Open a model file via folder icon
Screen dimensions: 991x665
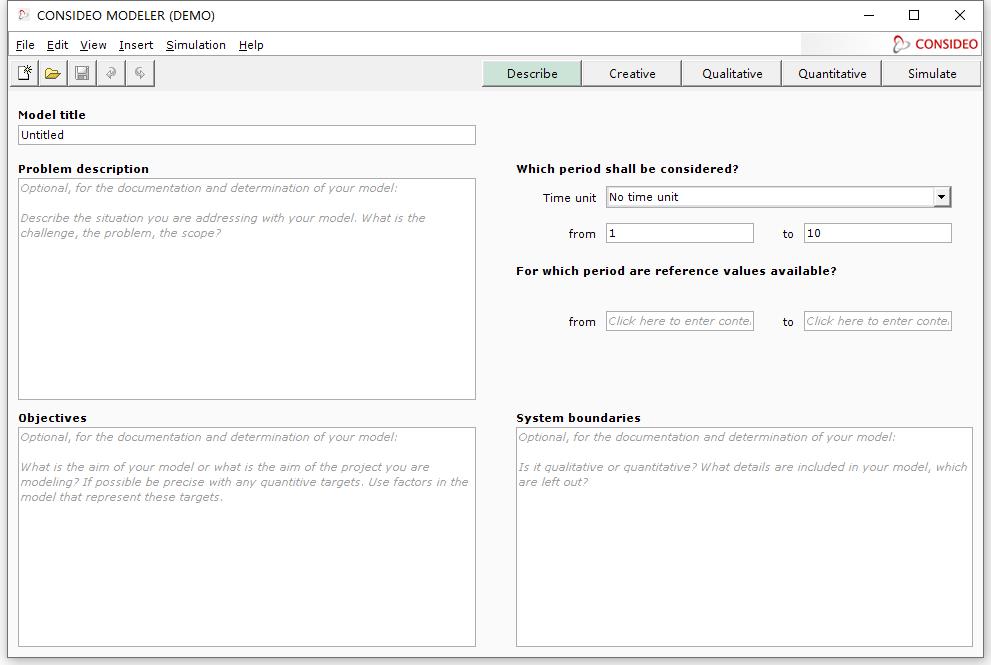(53, 73)
